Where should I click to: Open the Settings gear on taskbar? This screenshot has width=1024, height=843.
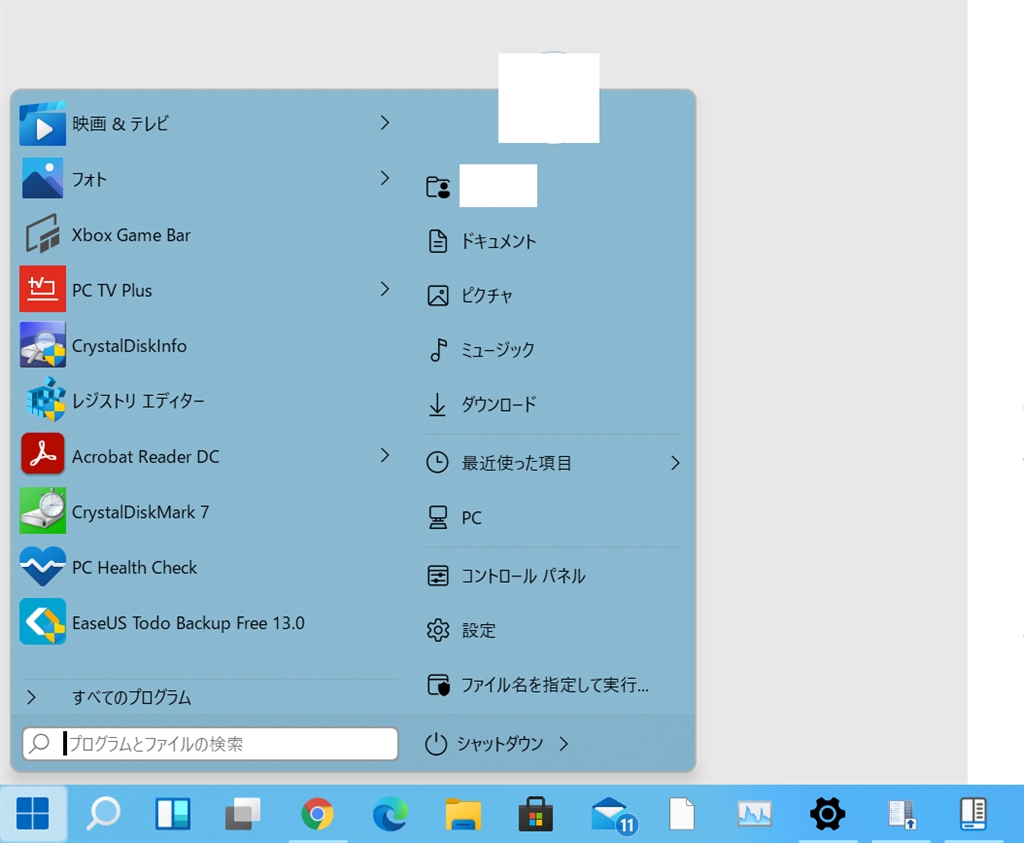[x=827, y=814]
